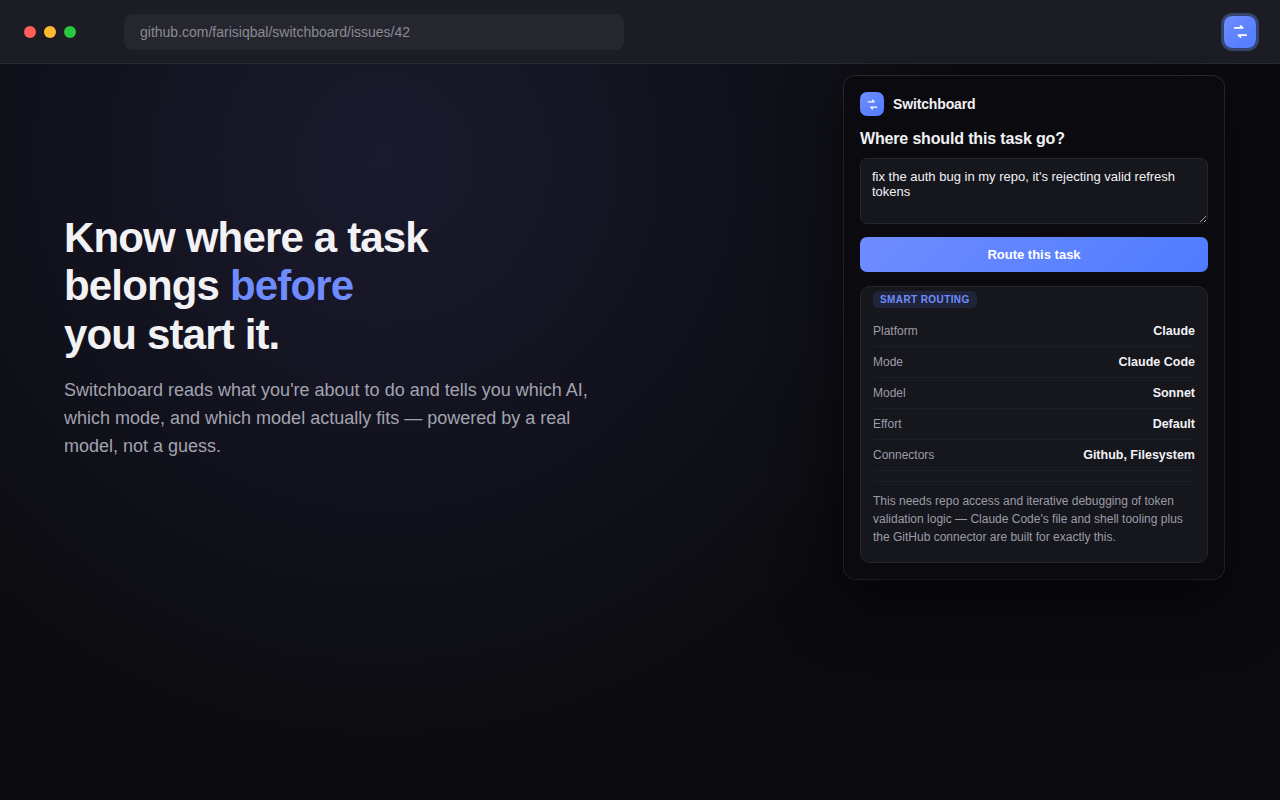The width and height of the screenshot is (1280, 800).
Task: Click the heading Where should this task go?
Action: [x=962, y=138]
